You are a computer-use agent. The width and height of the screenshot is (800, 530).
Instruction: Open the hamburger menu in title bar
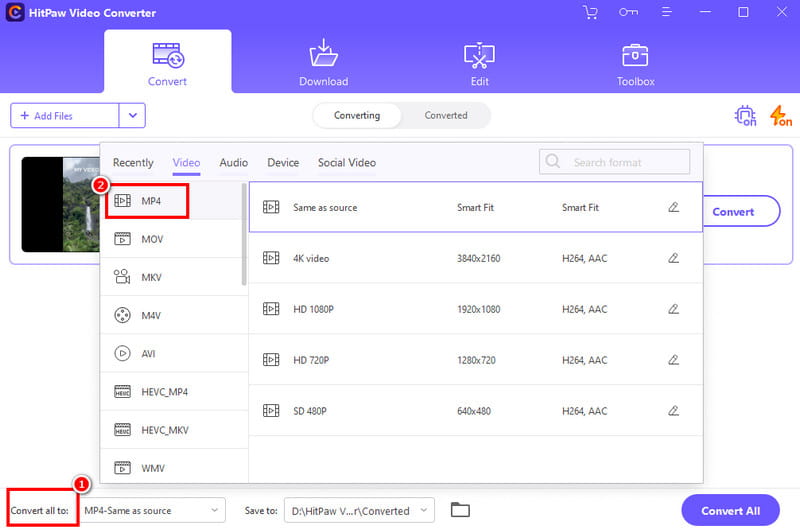[666, 12]
